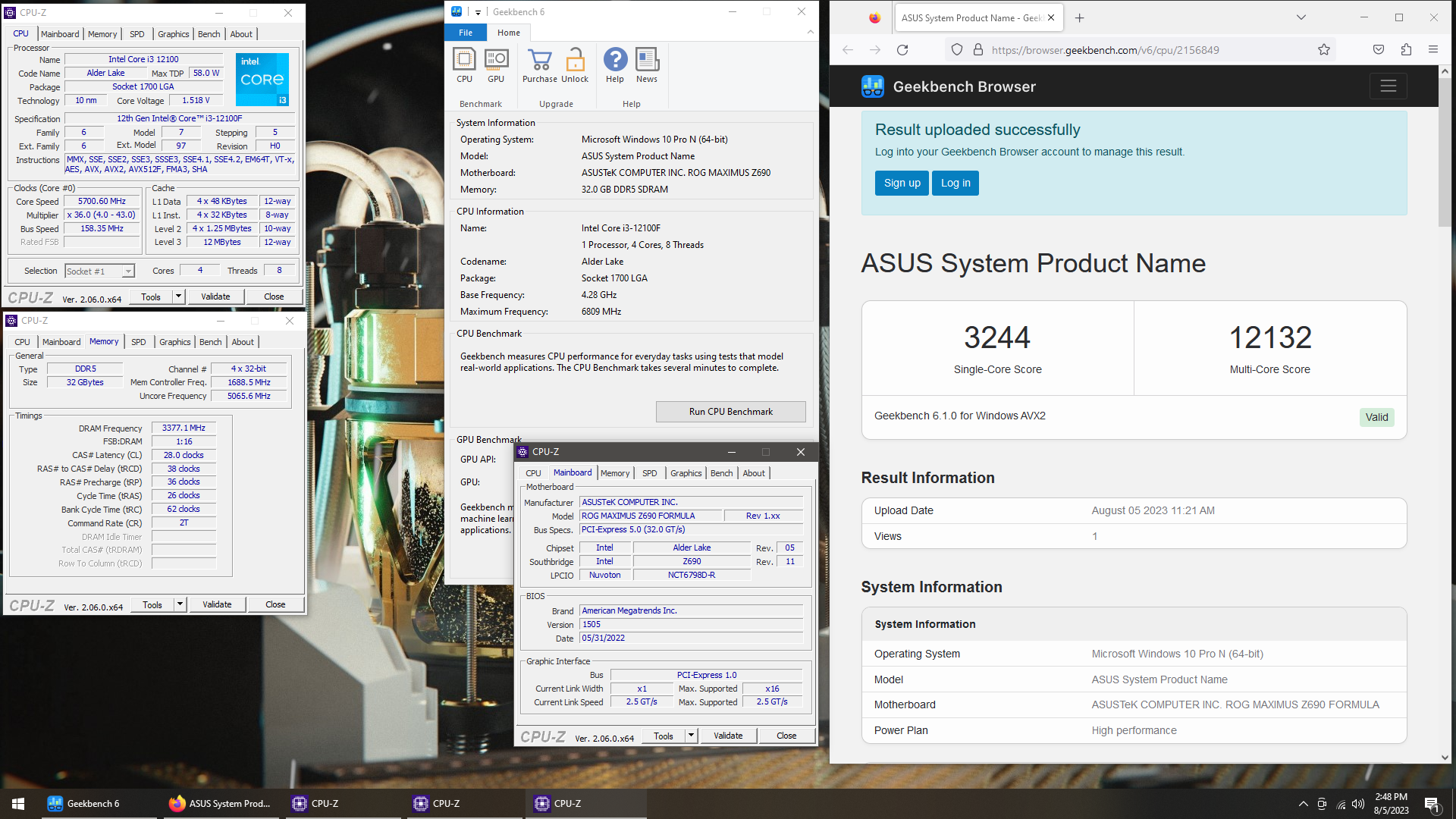Open the Firefox application menu
1456x819 pixels.
point(1433,50)
